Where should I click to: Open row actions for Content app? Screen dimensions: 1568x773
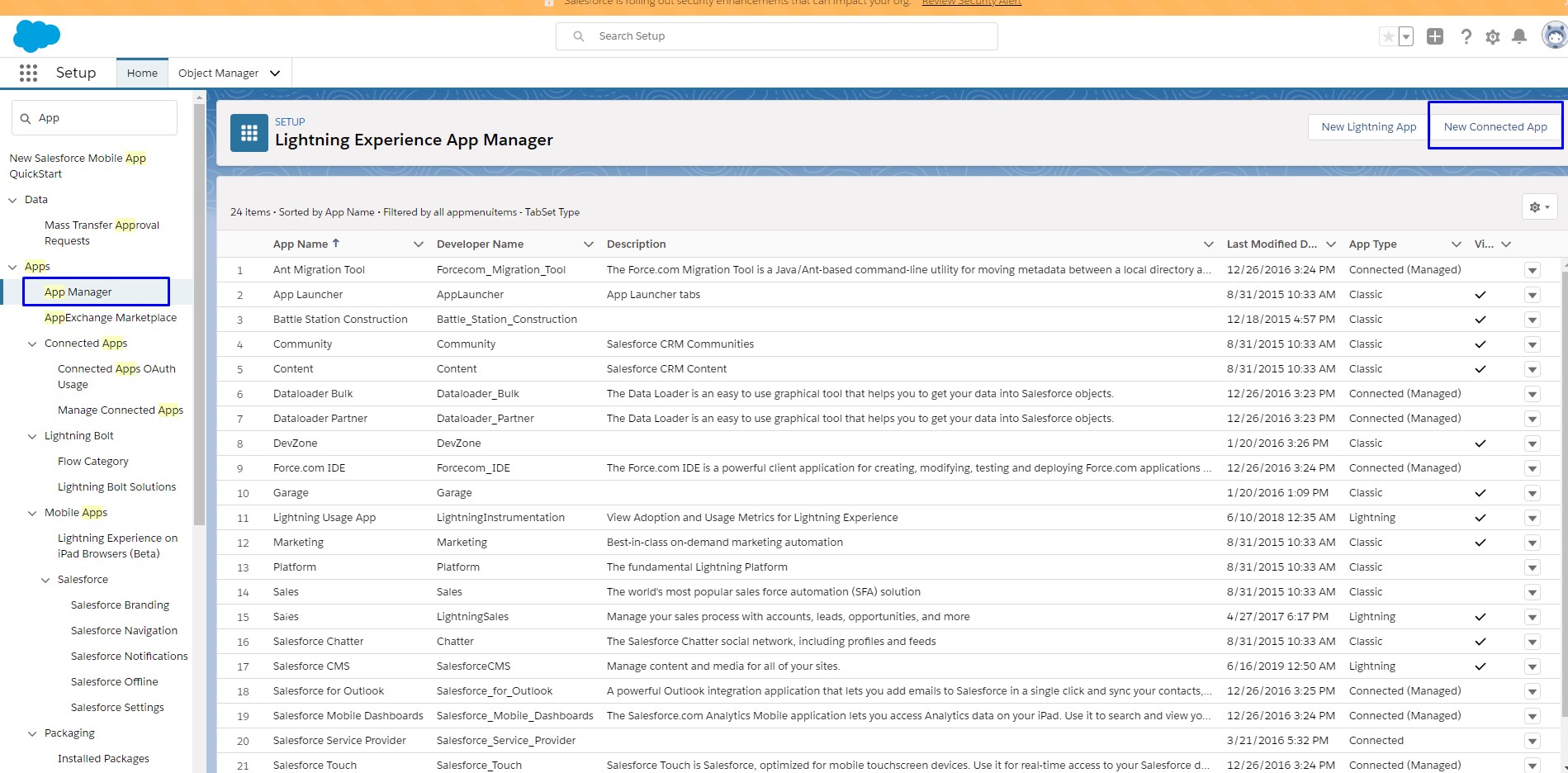point(1532,369)
